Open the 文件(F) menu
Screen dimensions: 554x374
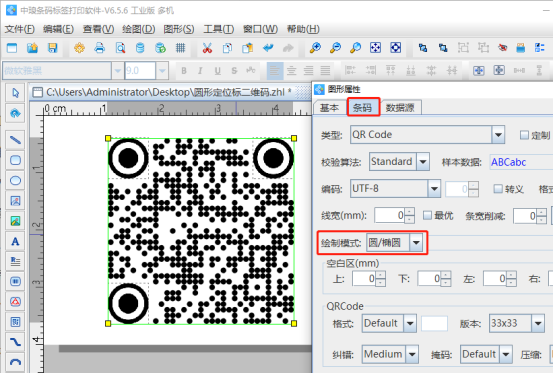coord(20,29)
